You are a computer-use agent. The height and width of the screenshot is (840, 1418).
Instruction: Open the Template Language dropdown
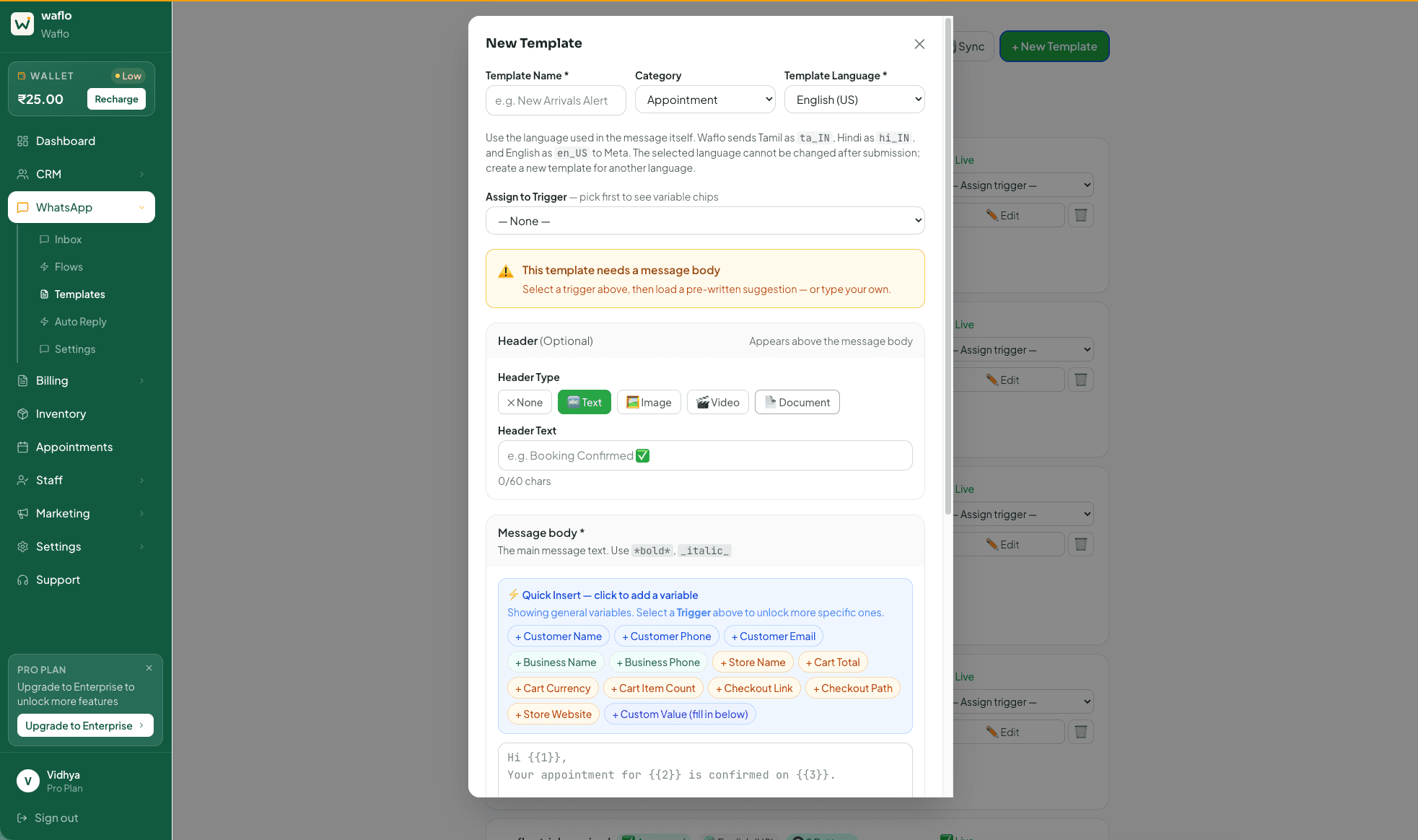pyautogui.click(x=854, y=100)
